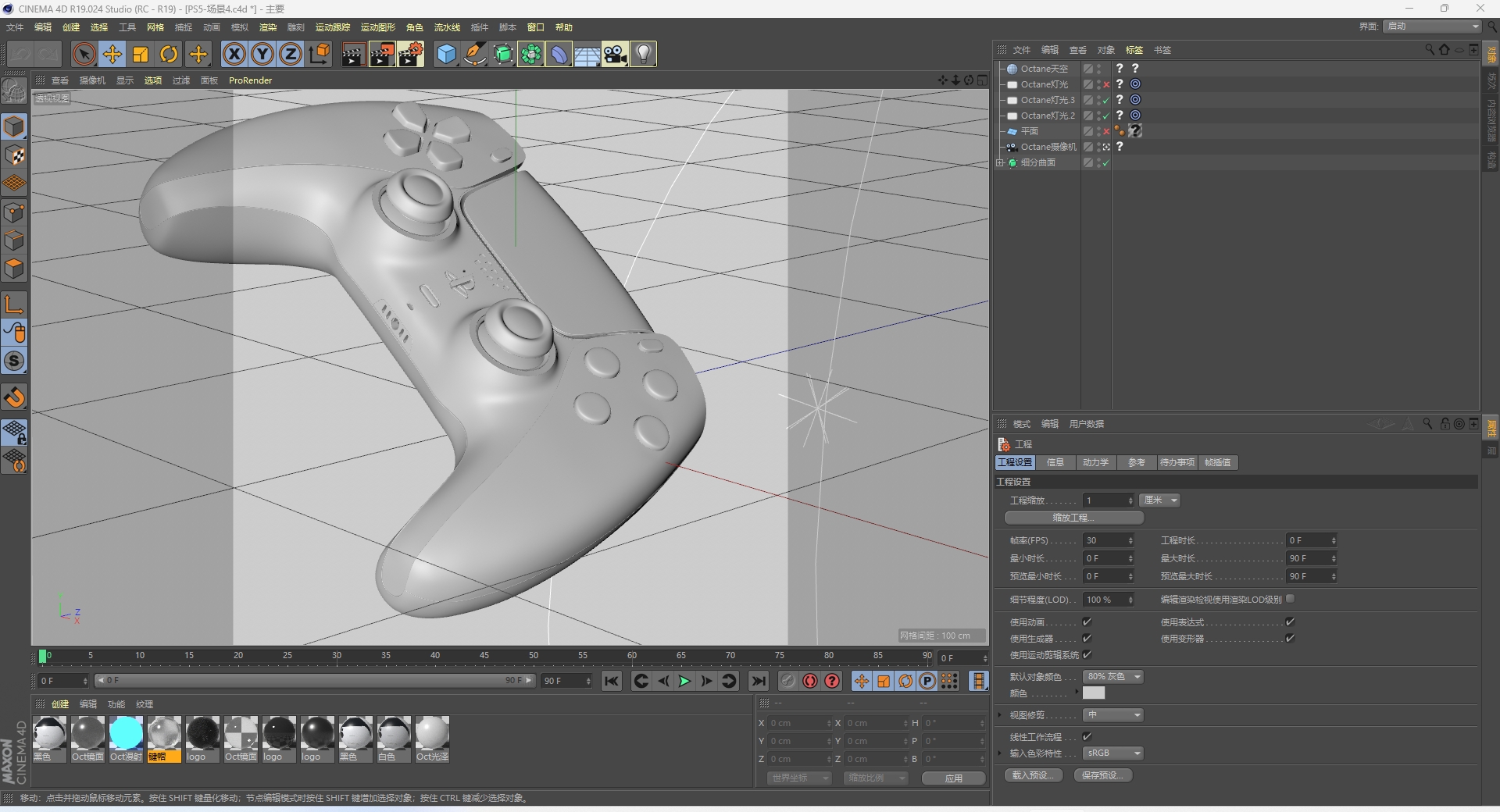Click the Camera object icon in toolbar
Screen dimensions: 1500x812
[615, 54]
